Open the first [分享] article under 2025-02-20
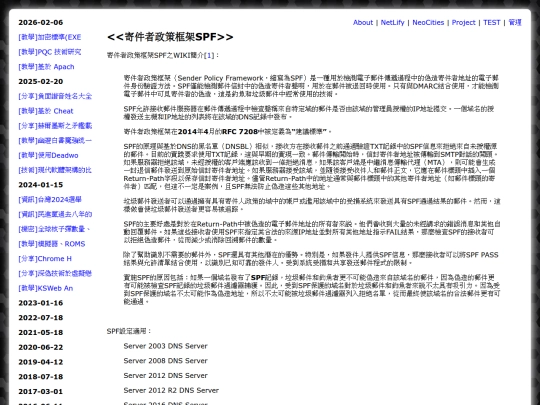This screenshot has width=540, height=405. (x=55, y=96)
